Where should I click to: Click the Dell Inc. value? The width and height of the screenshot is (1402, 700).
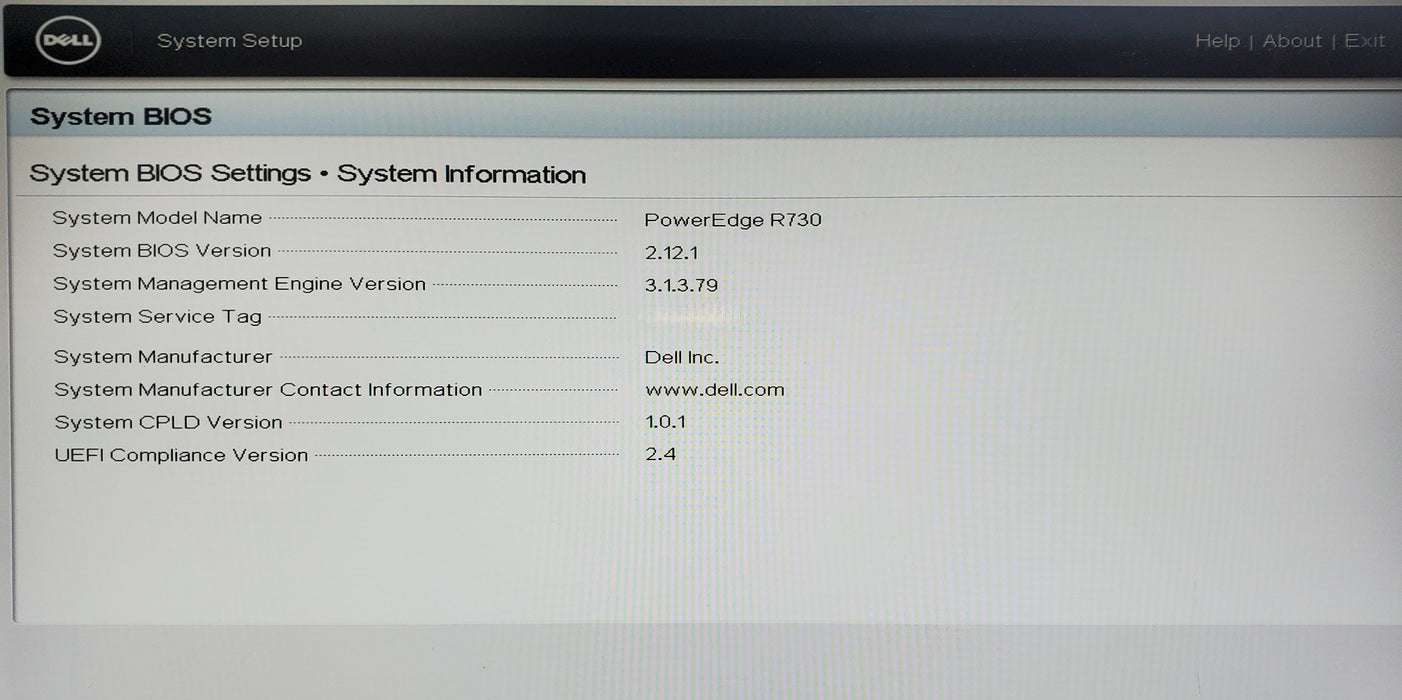(x=682, y=358)
